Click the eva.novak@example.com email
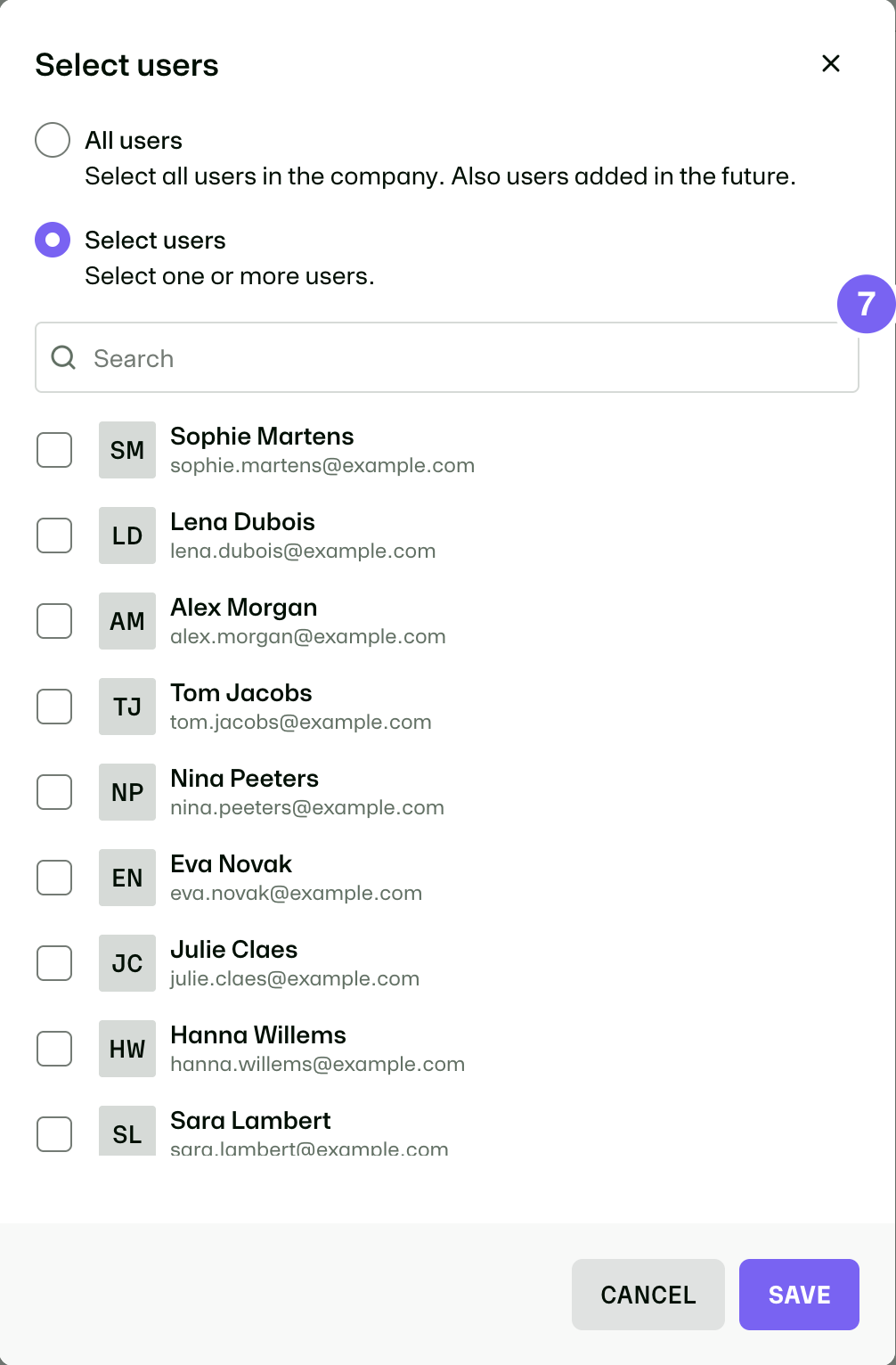 pyautogui.click(x=297, y=893)
